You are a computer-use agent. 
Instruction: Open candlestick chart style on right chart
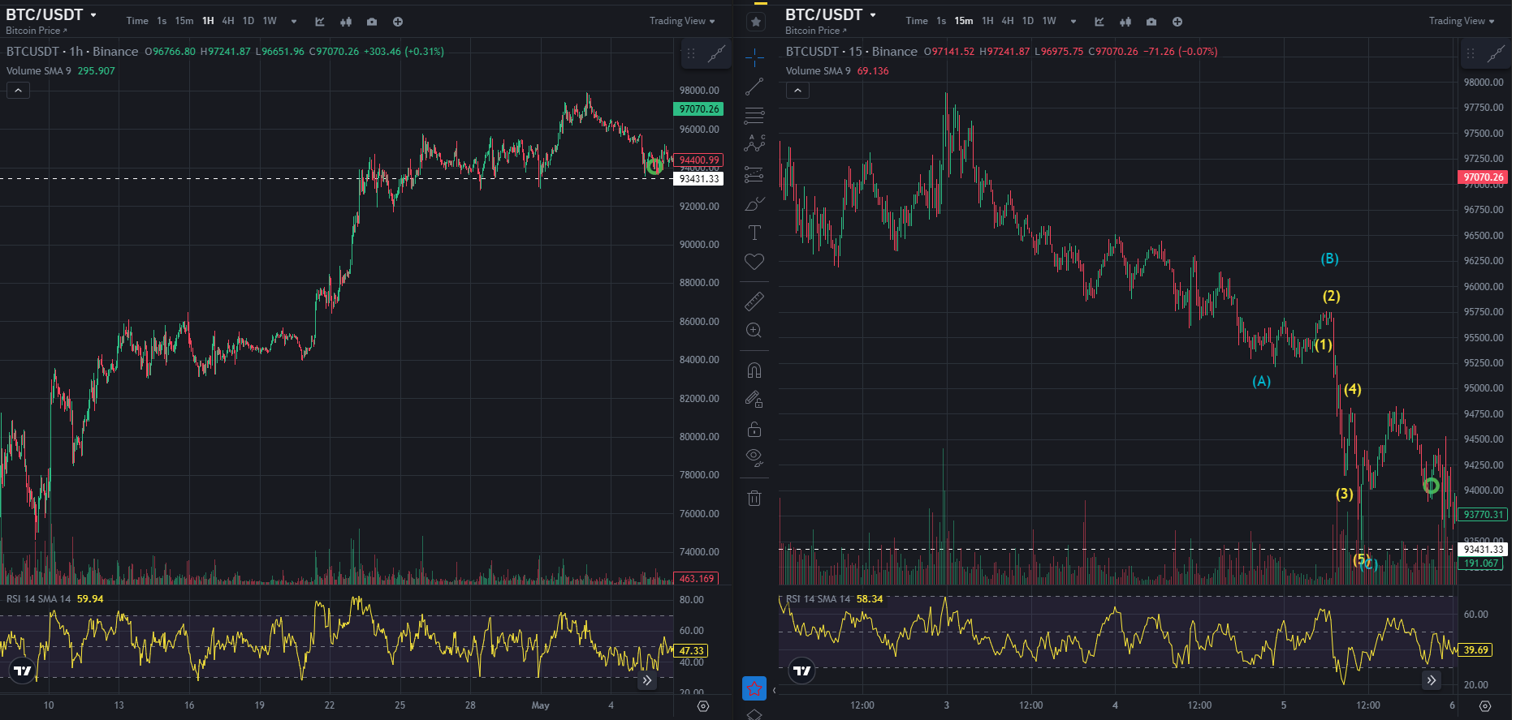click(x=1125, y=21)
